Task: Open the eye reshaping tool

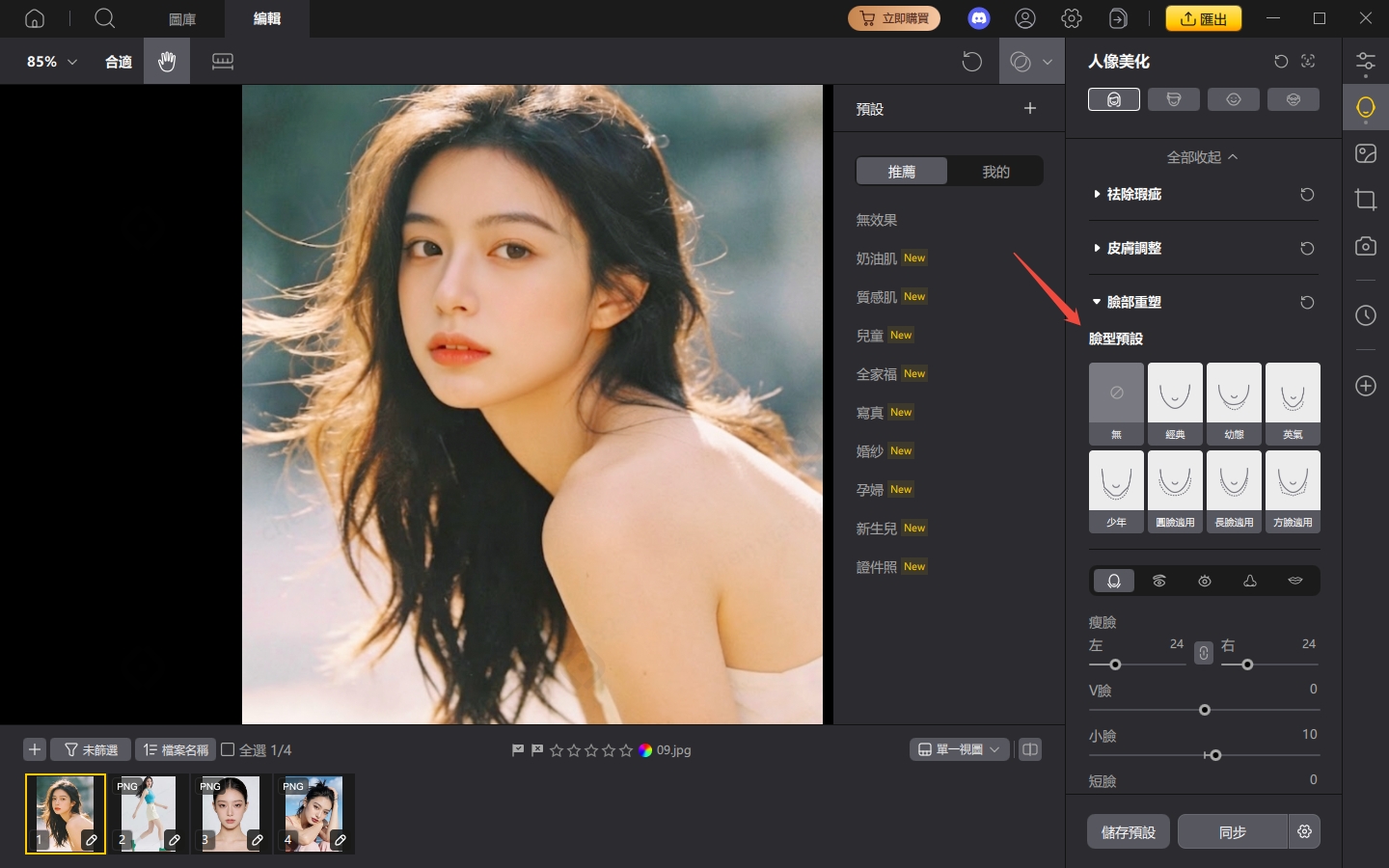Action: coord(1205,581)
